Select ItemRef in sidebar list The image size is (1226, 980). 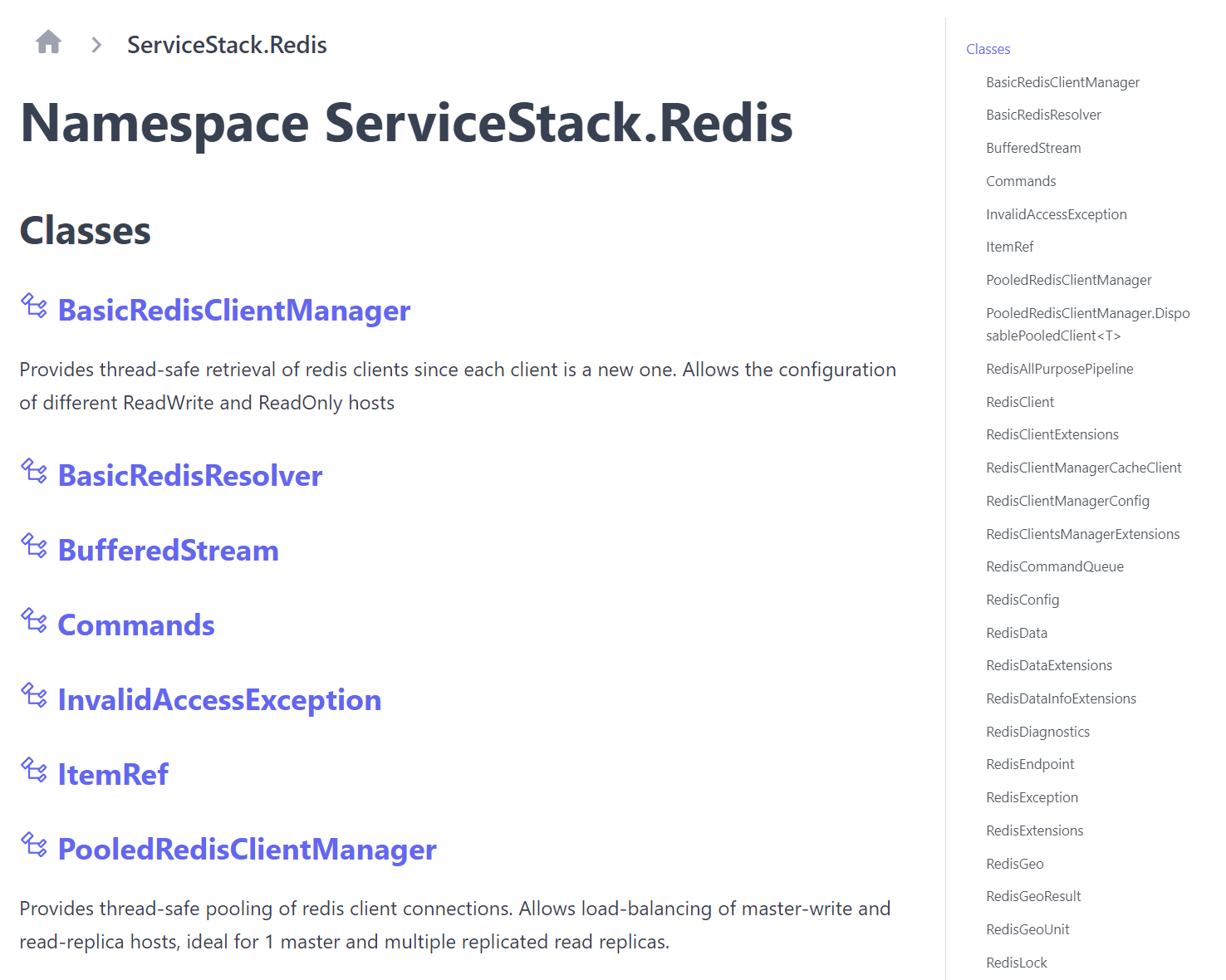tap(1009, 247)
